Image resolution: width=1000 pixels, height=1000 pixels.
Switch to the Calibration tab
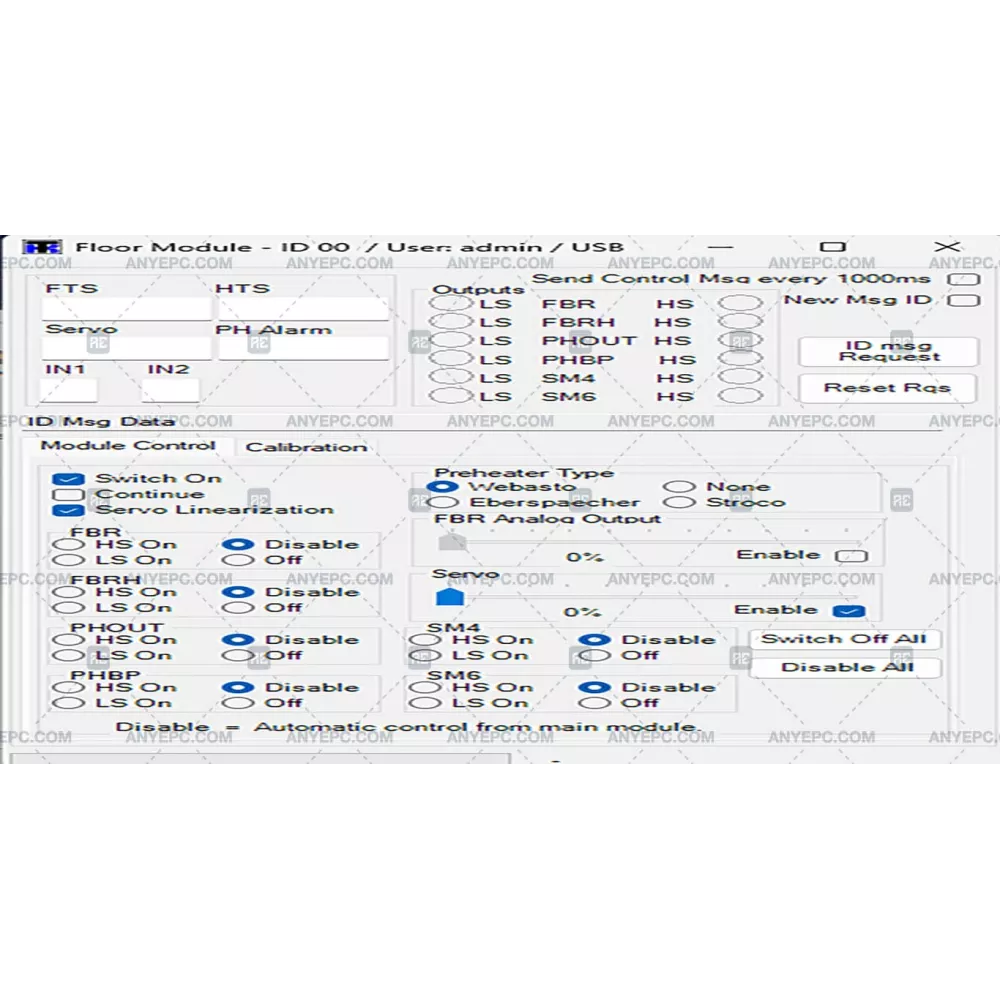[x=306, y=447]
